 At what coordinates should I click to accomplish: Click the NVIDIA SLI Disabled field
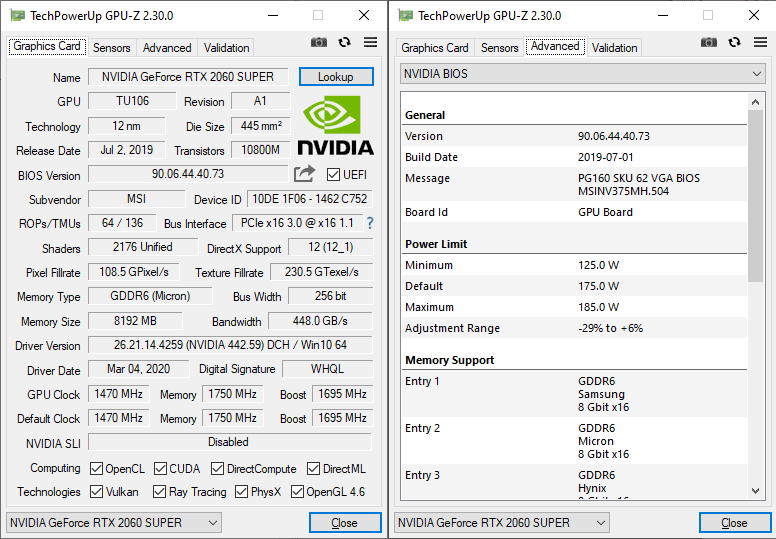pyautogui.click(x=230, y=442)
